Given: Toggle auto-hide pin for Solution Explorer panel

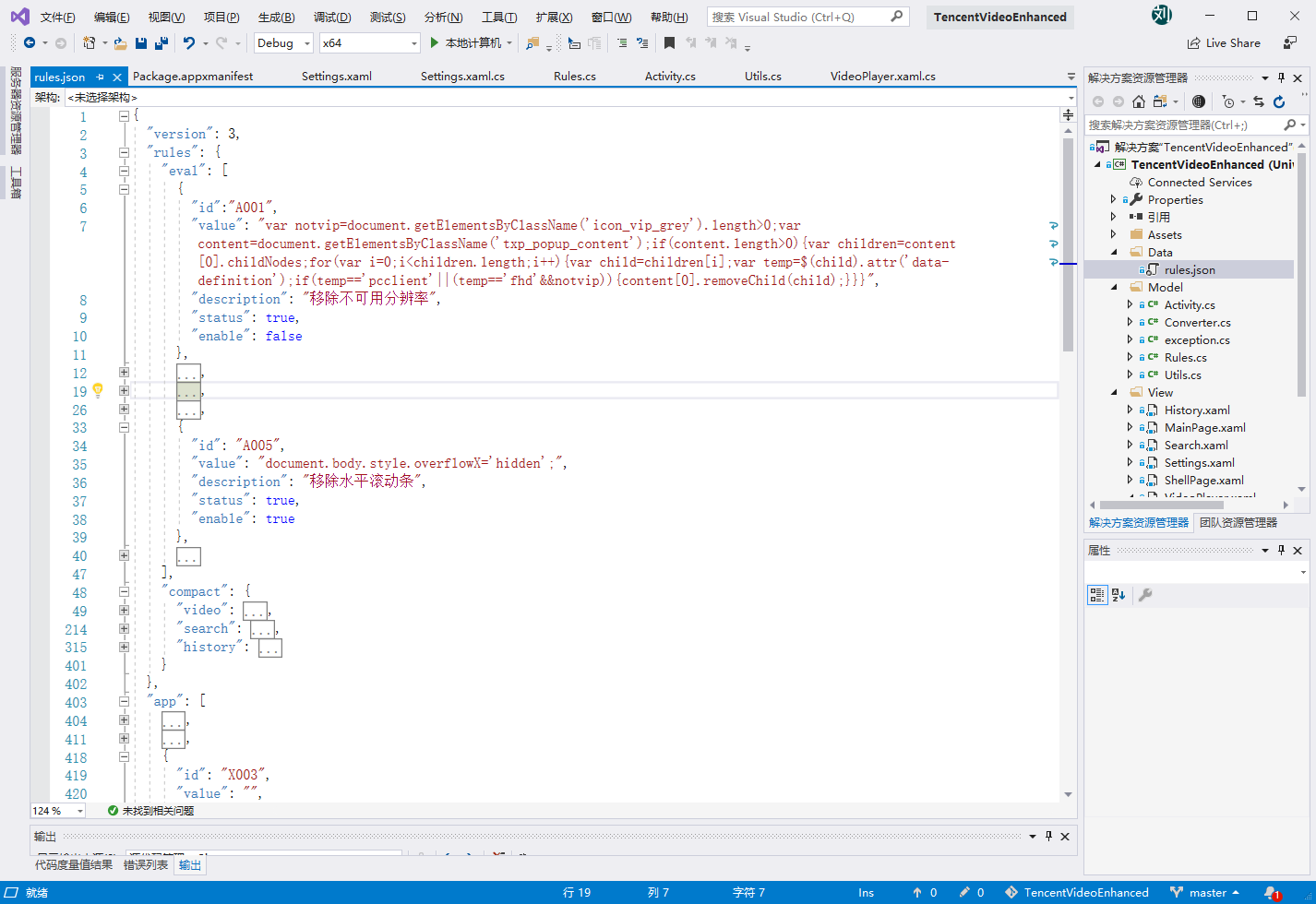Looking at the screenshot, I should click(1280, 77).
